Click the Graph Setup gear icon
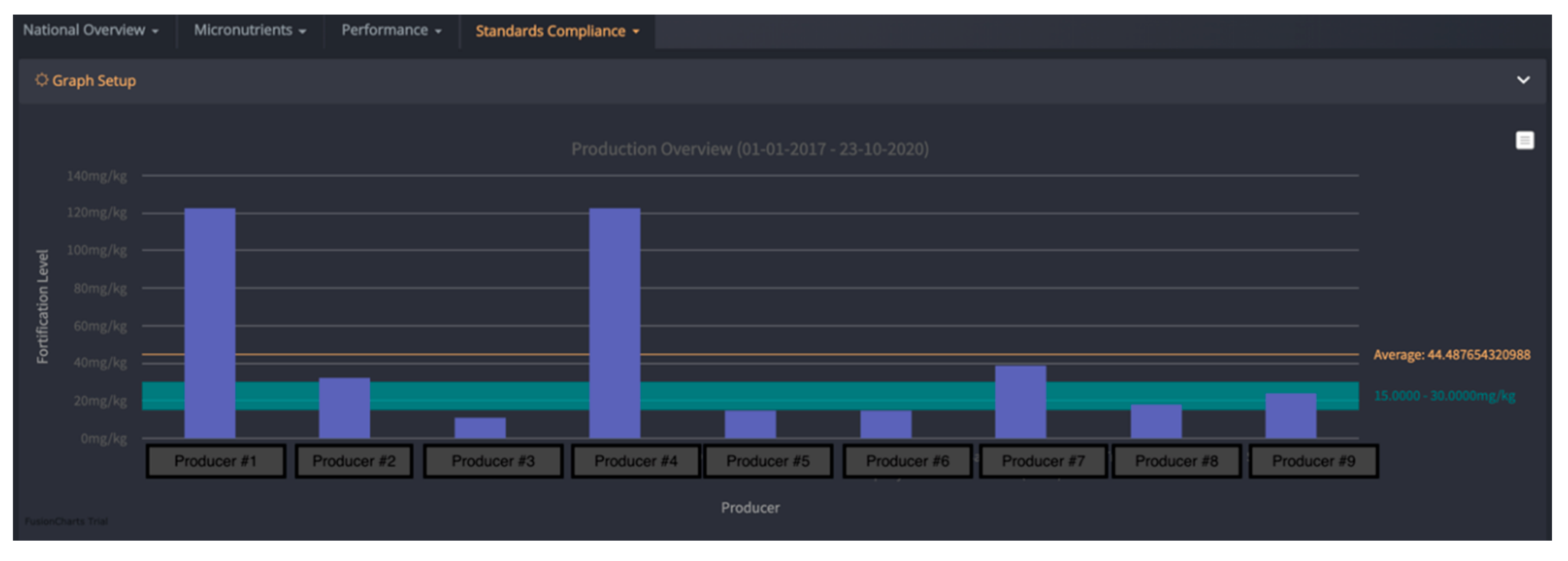 coord(42,80)
